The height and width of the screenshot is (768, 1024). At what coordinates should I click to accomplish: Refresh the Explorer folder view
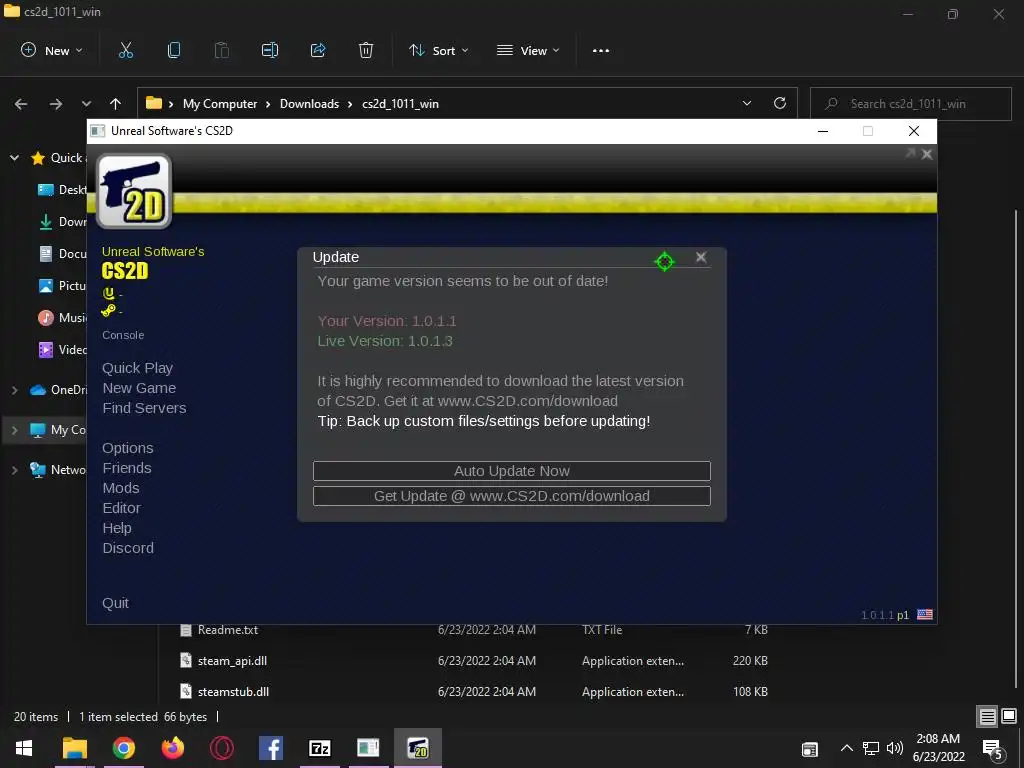pos(780,103)
